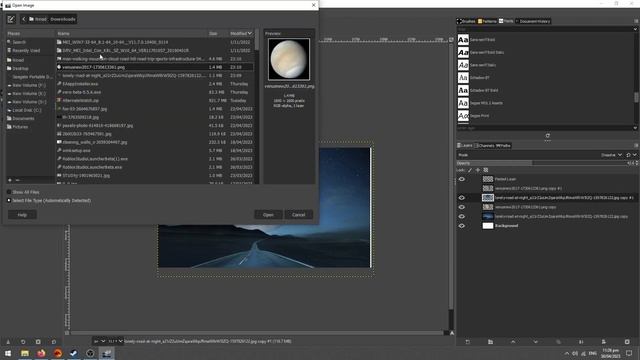Click the Venus preview thumbnail
The height and width of the screenshot is (360, 640).
click(x=289, y=59)
